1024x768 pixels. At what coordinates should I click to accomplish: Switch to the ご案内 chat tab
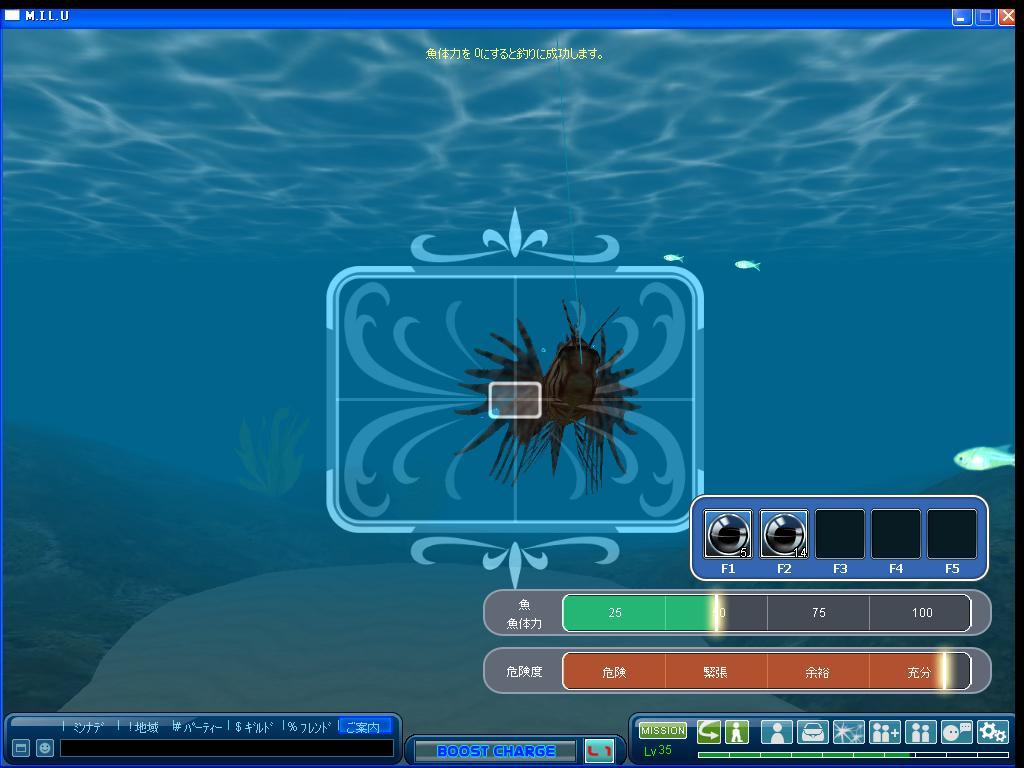[x=363, y=727]
